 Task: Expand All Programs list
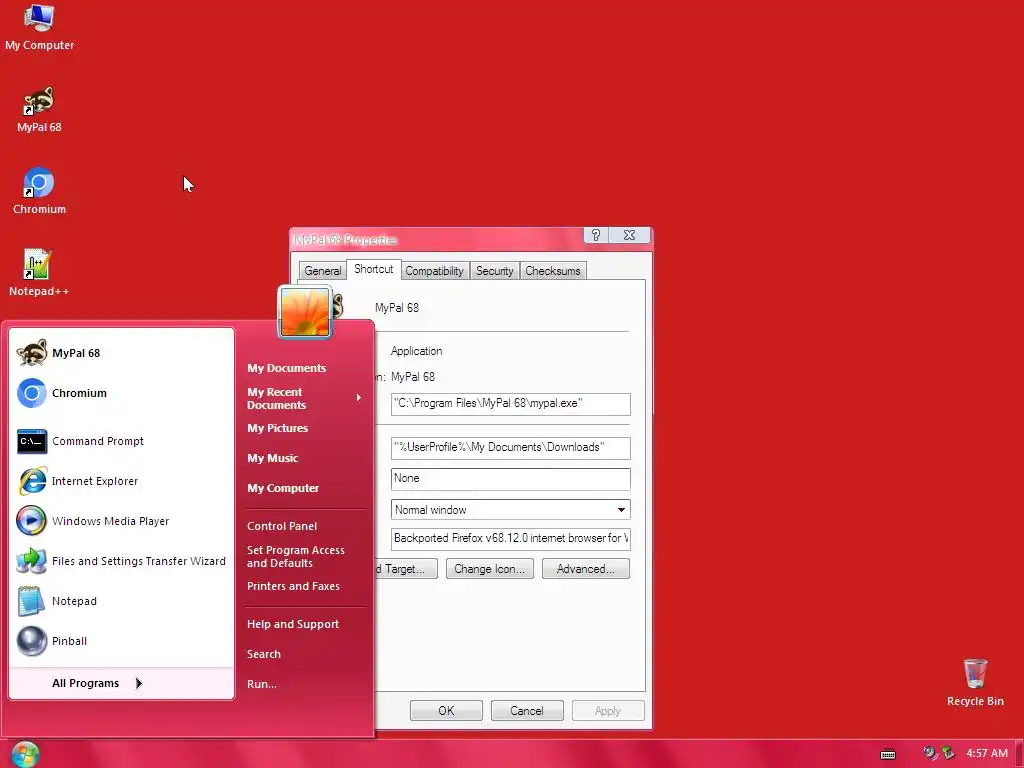point(122,683)
